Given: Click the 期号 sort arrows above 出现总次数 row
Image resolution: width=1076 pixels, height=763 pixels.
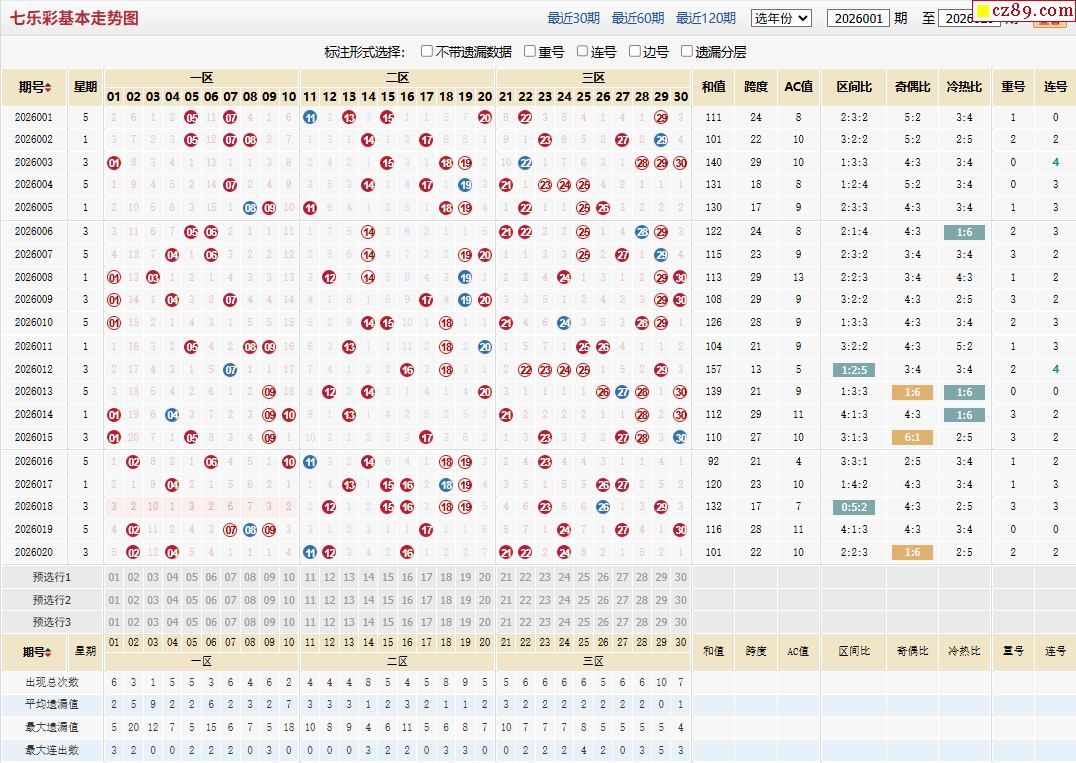Looking at the screenshot, I should (x=48, y=652).
